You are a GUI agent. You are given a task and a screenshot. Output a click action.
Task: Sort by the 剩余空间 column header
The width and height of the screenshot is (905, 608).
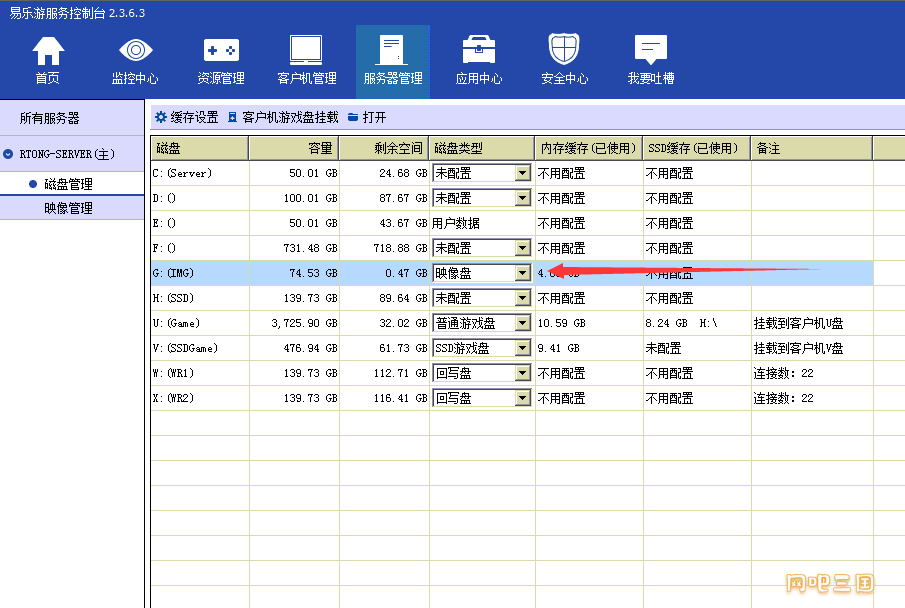tap(384, 148)
